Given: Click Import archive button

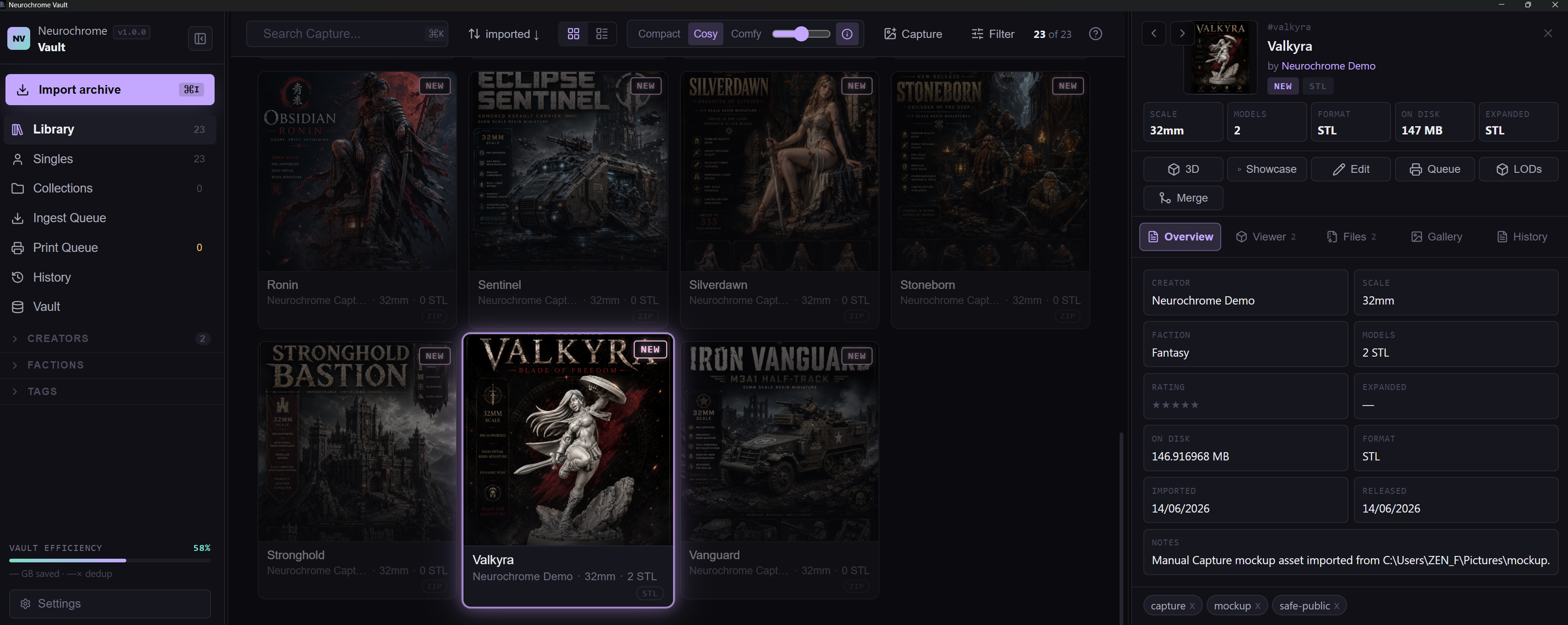Looking at the screenshot, I should click(110, 90).
